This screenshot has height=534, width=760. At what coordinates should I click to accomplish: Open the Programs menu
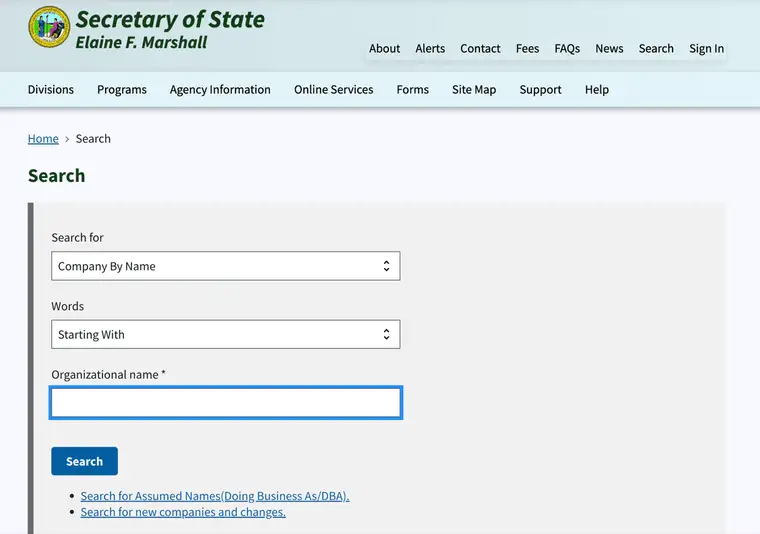[122, 90]
